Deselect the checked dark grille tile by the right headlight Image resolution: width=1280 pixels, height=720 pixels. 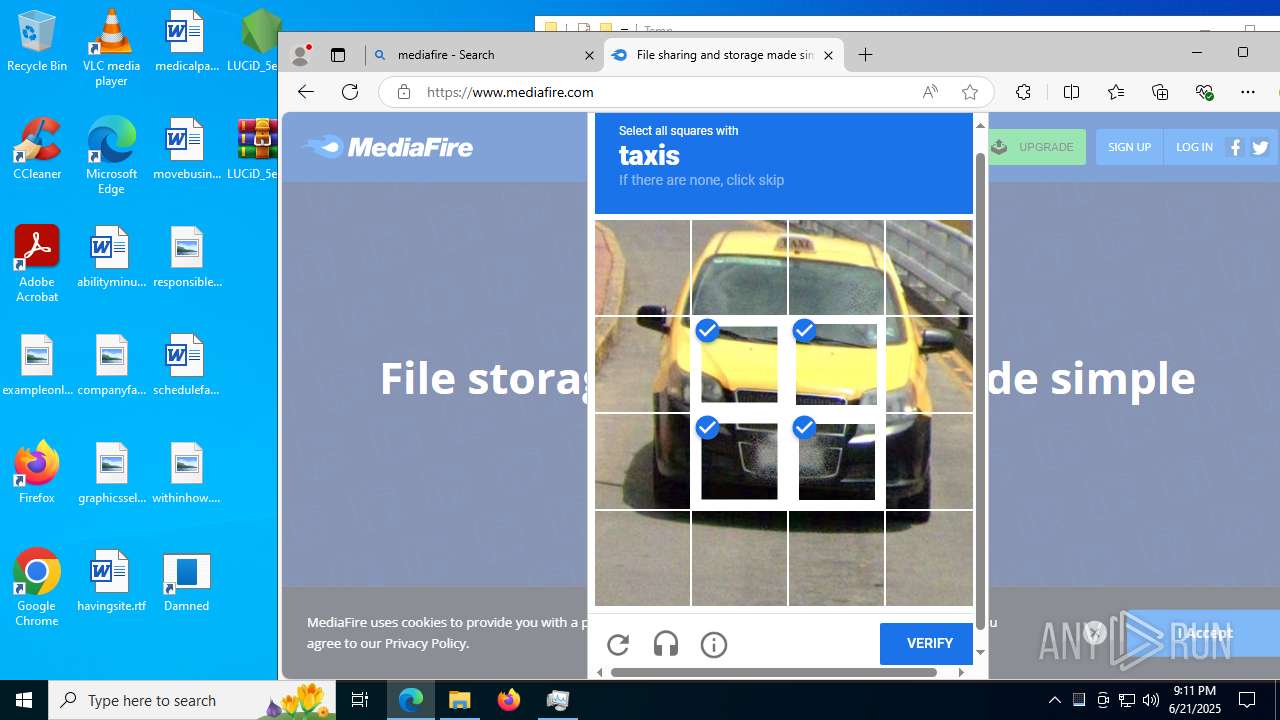pyautogui.click(x=836, y=461)
